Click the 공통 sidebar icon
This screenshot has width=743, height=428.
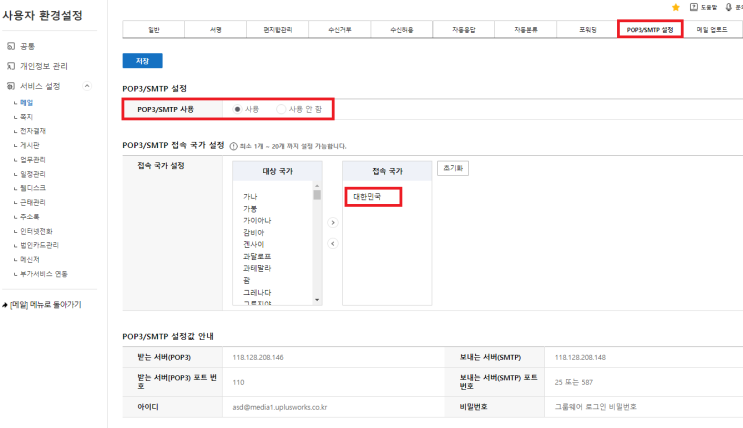pos(11,46)
